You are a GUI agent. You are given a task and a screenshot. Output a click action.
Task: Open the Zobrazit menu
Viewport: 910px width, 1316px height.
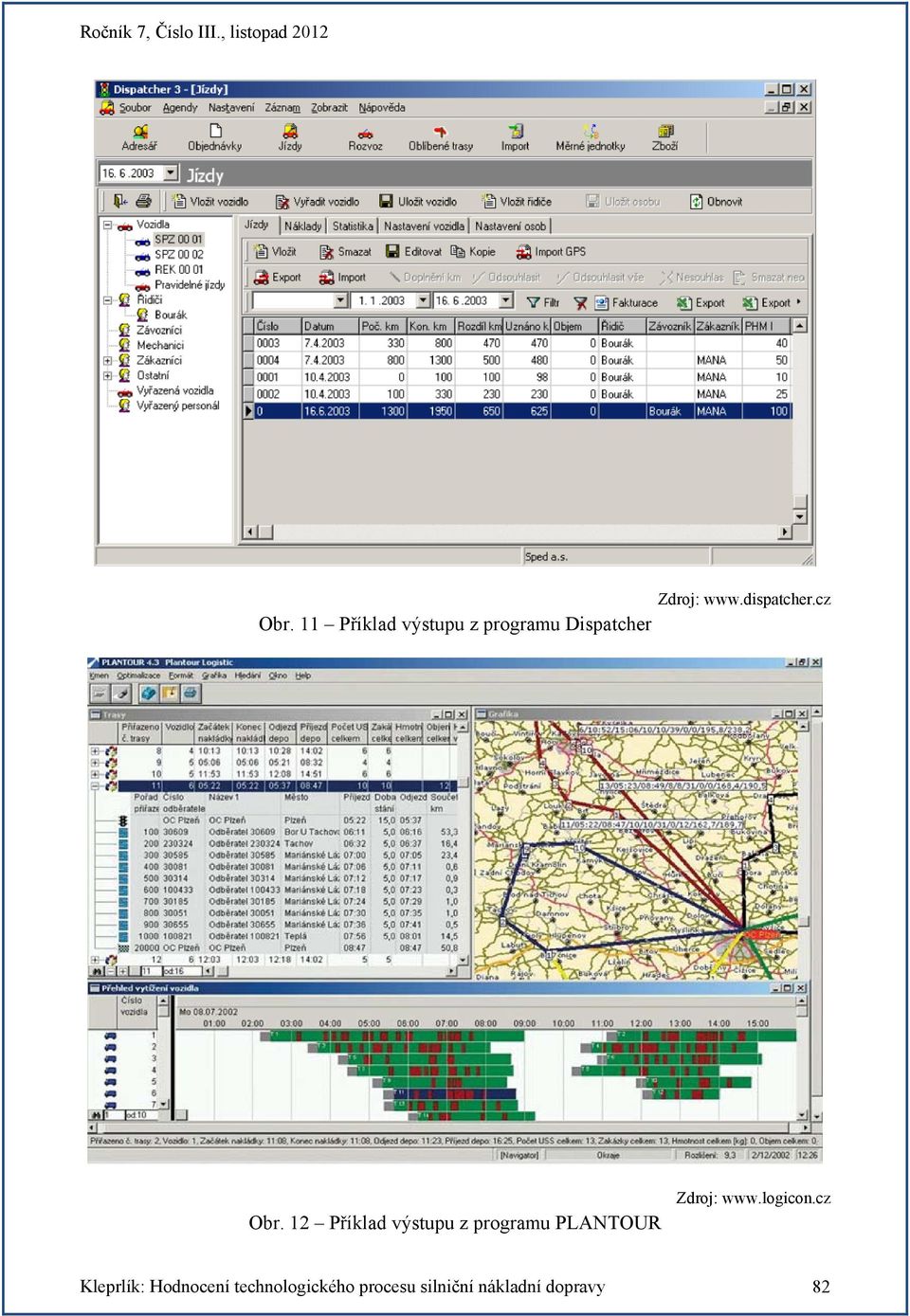tap(329, 108)
